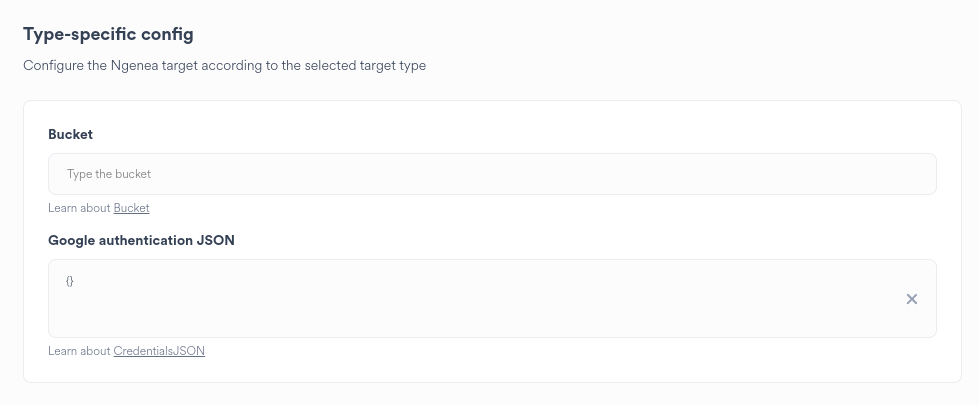Clear the Google authentication JSON field
Viewport: 979px width, 406px height.
tap(911, 299)
